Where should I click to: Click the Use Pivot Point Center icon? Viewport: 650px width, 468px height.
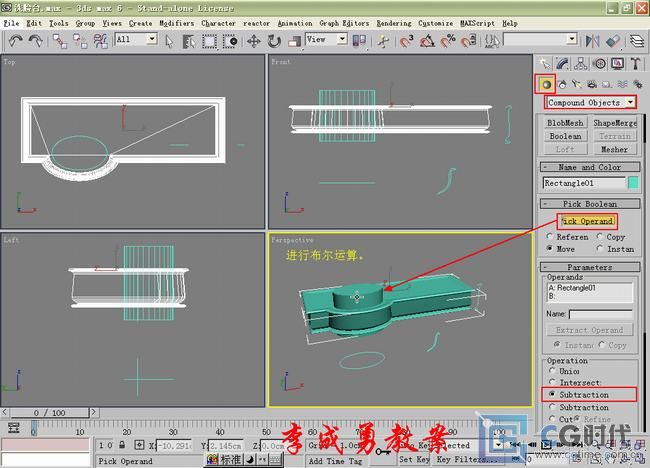(x=359, y=41)
